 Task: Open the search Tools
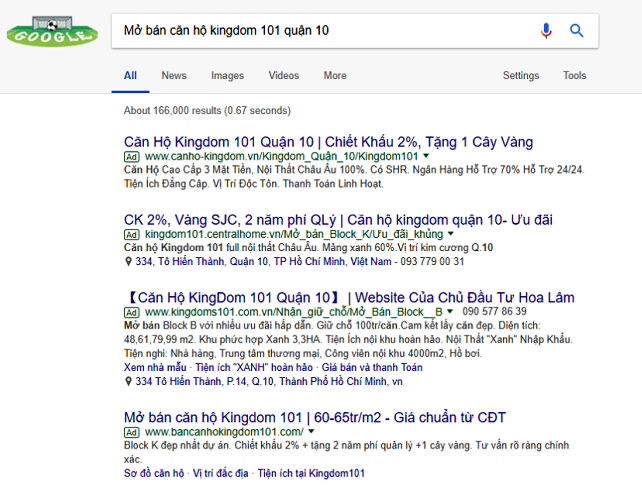click(x=574, y=75)
